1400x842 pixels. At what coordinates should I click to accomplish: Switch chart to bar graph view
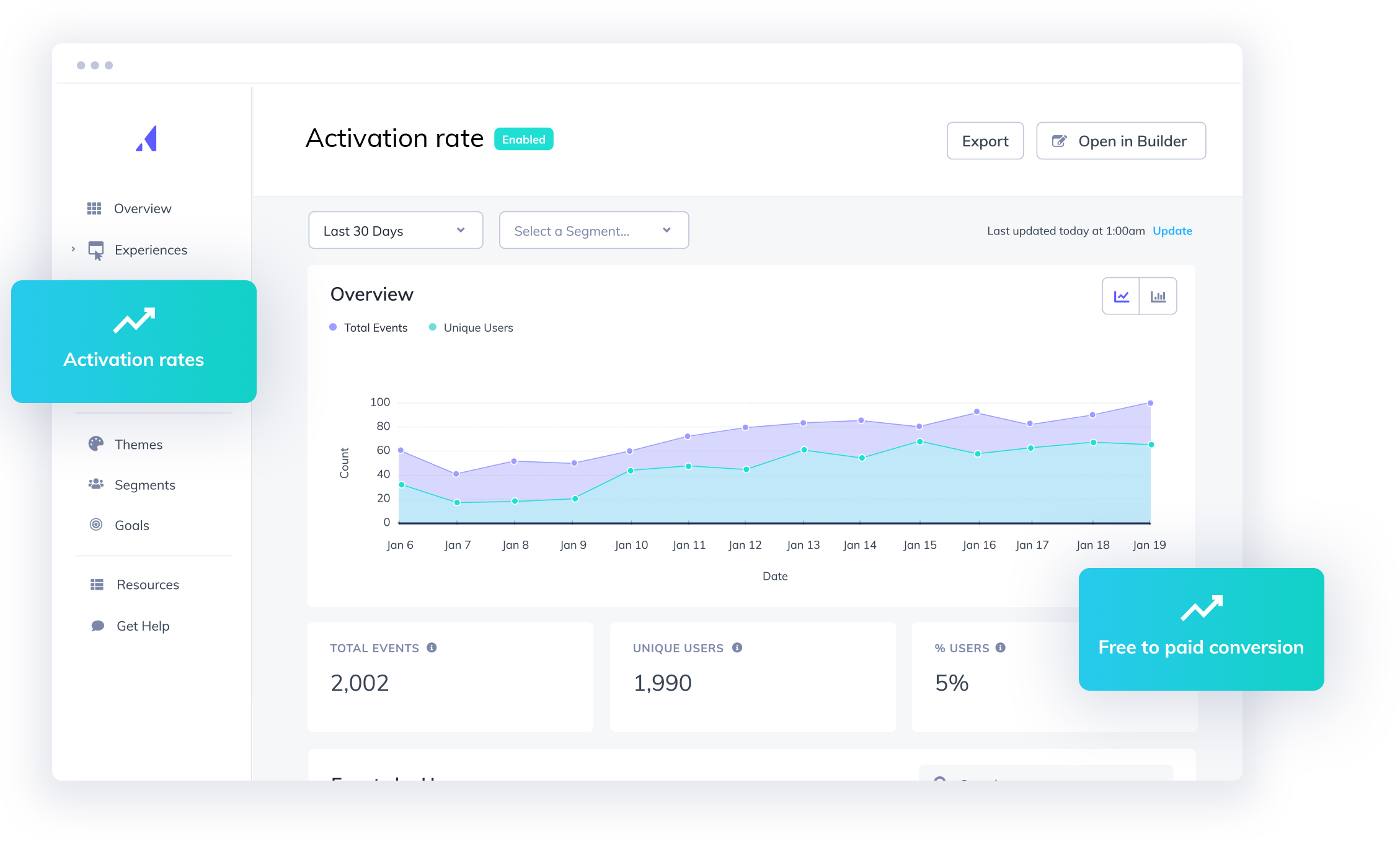tap(1158, 296)
